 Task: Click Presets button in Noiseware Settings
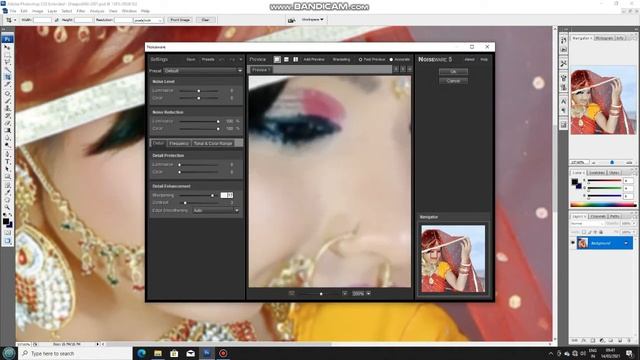208,60
